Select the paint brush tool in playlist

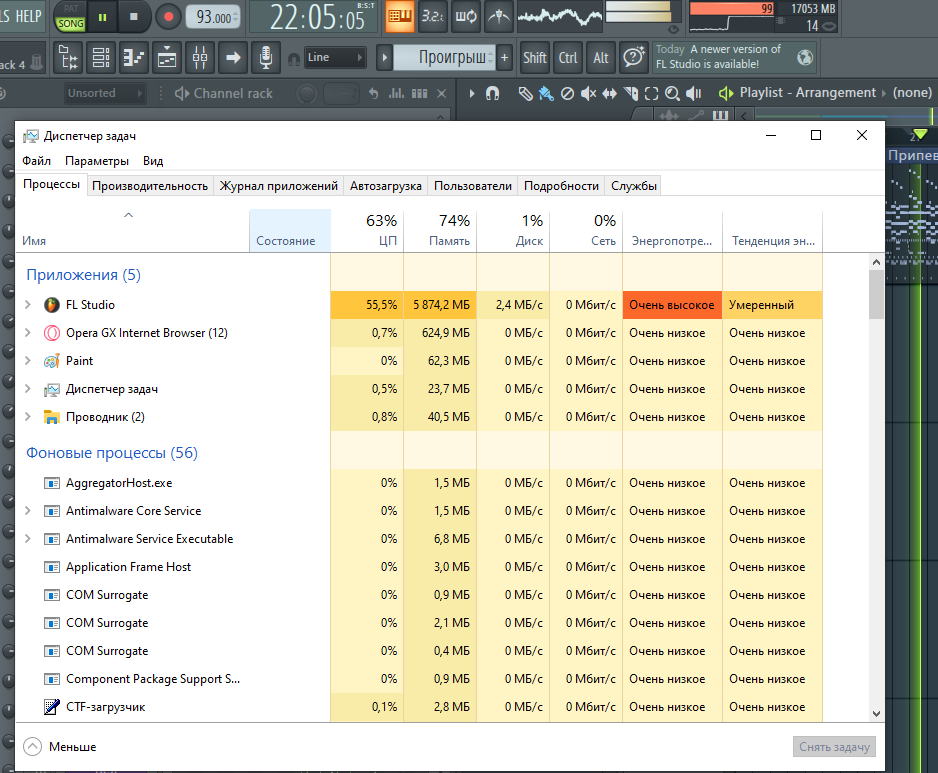545,93
